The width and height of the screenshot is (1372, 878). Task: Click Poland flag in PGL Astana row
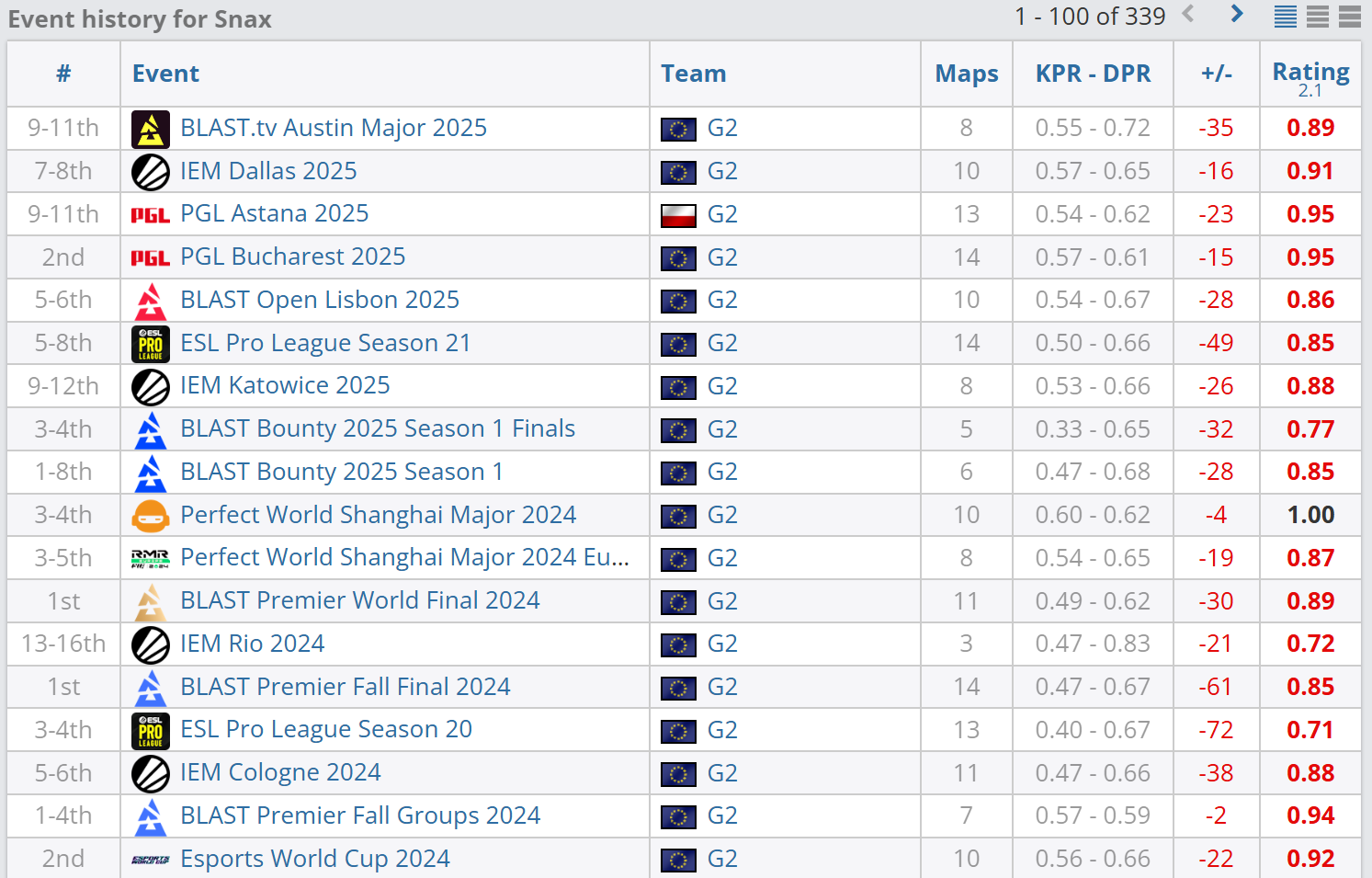pos(678,215)
